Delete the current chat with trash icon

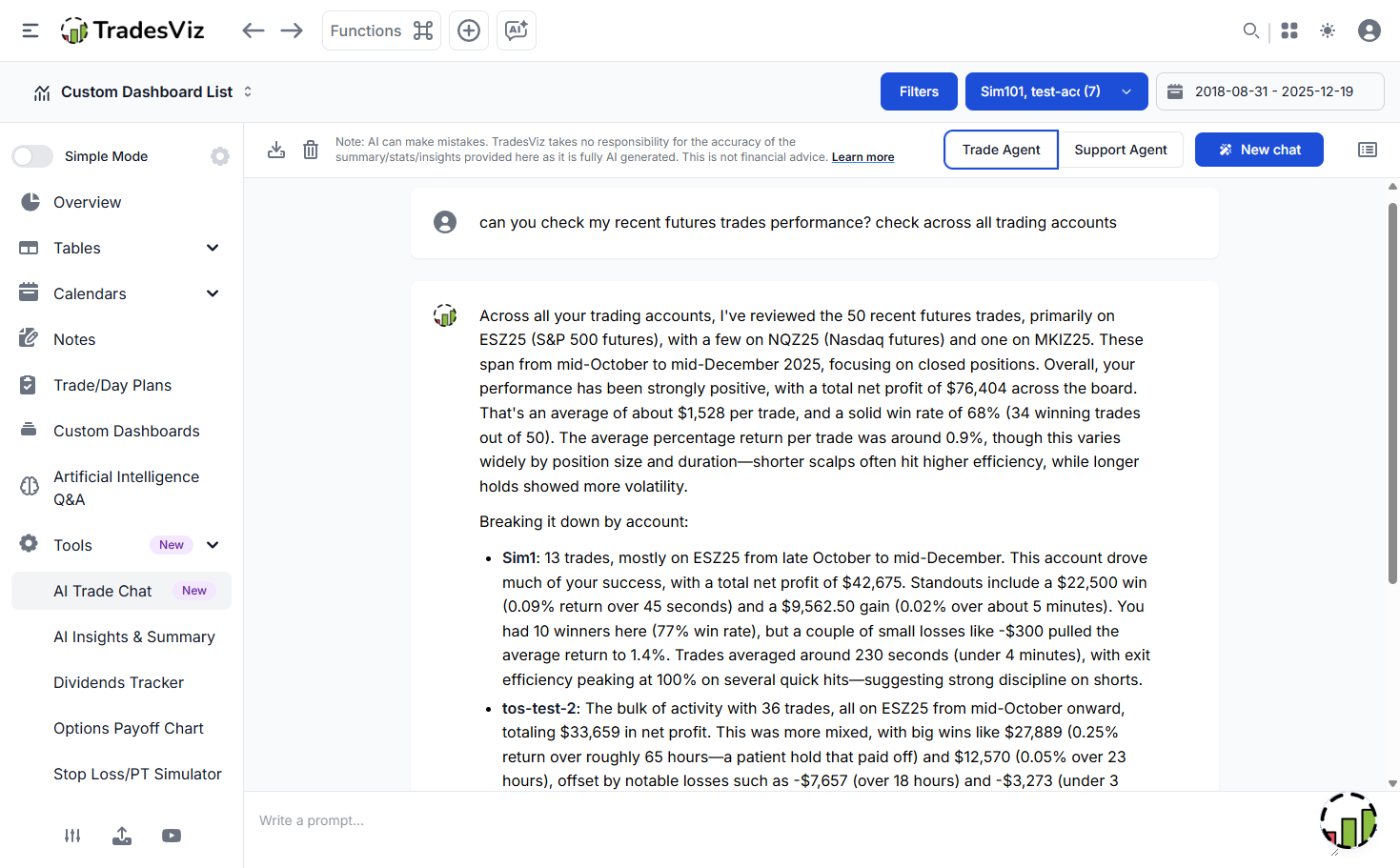(x=311, y=150)
